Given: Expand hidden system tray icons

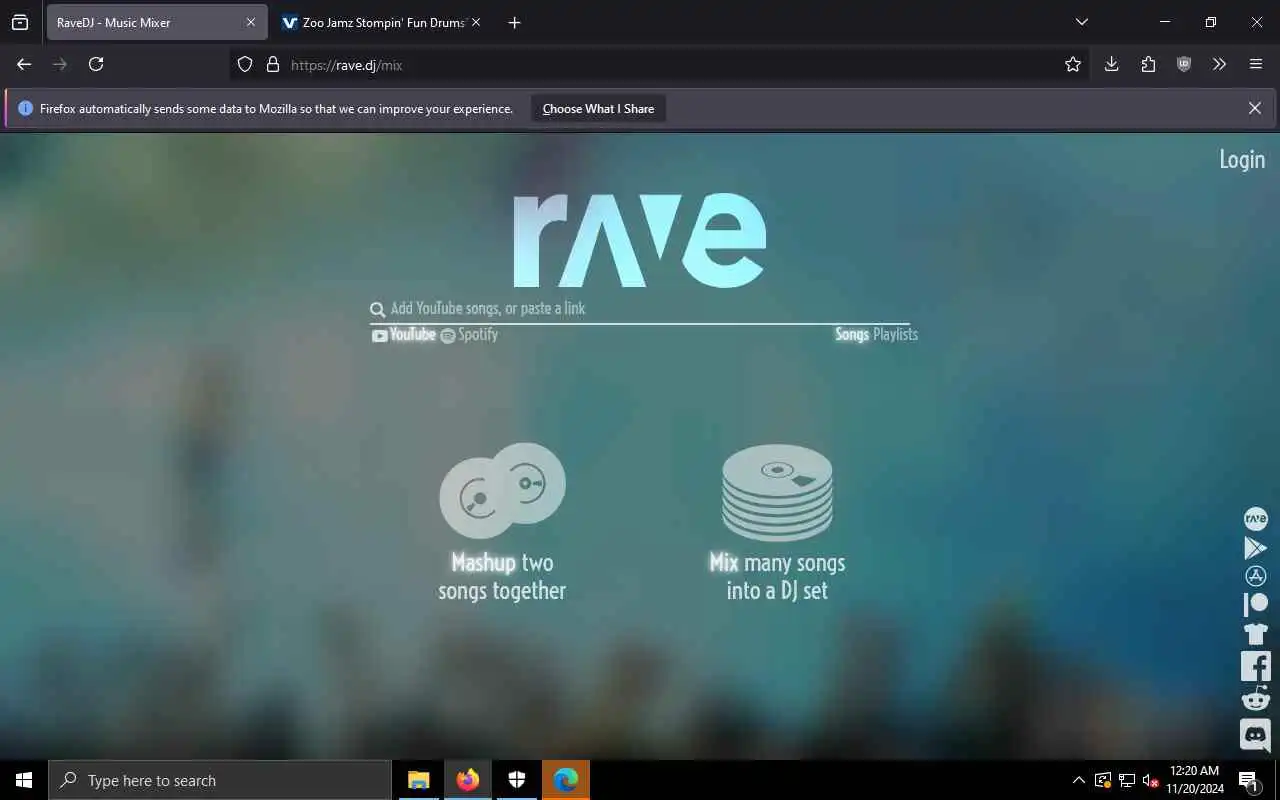Looking at the screenshot, I should point(1078,780).
